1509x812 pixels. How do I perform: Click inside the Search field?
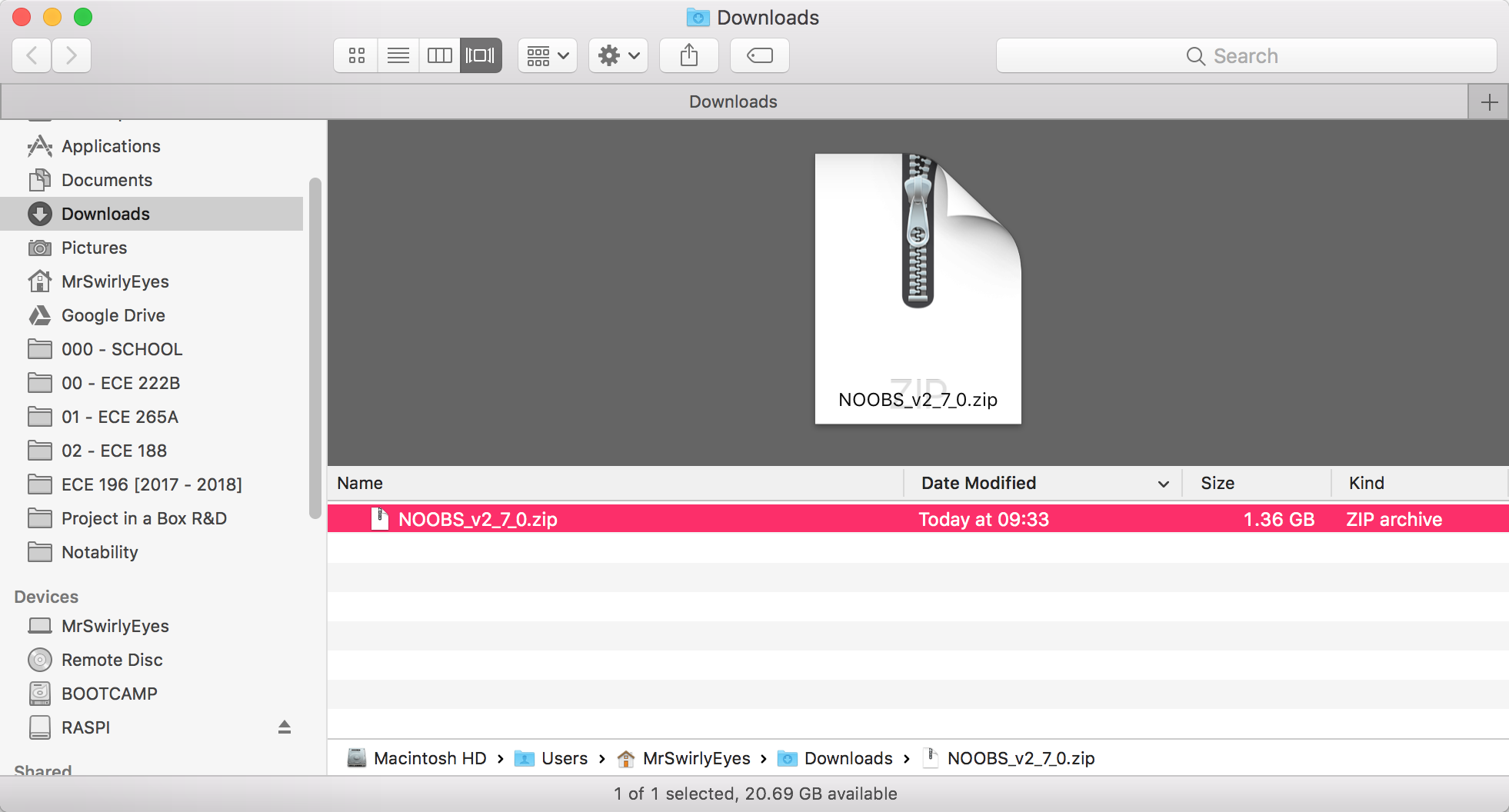1246,56
